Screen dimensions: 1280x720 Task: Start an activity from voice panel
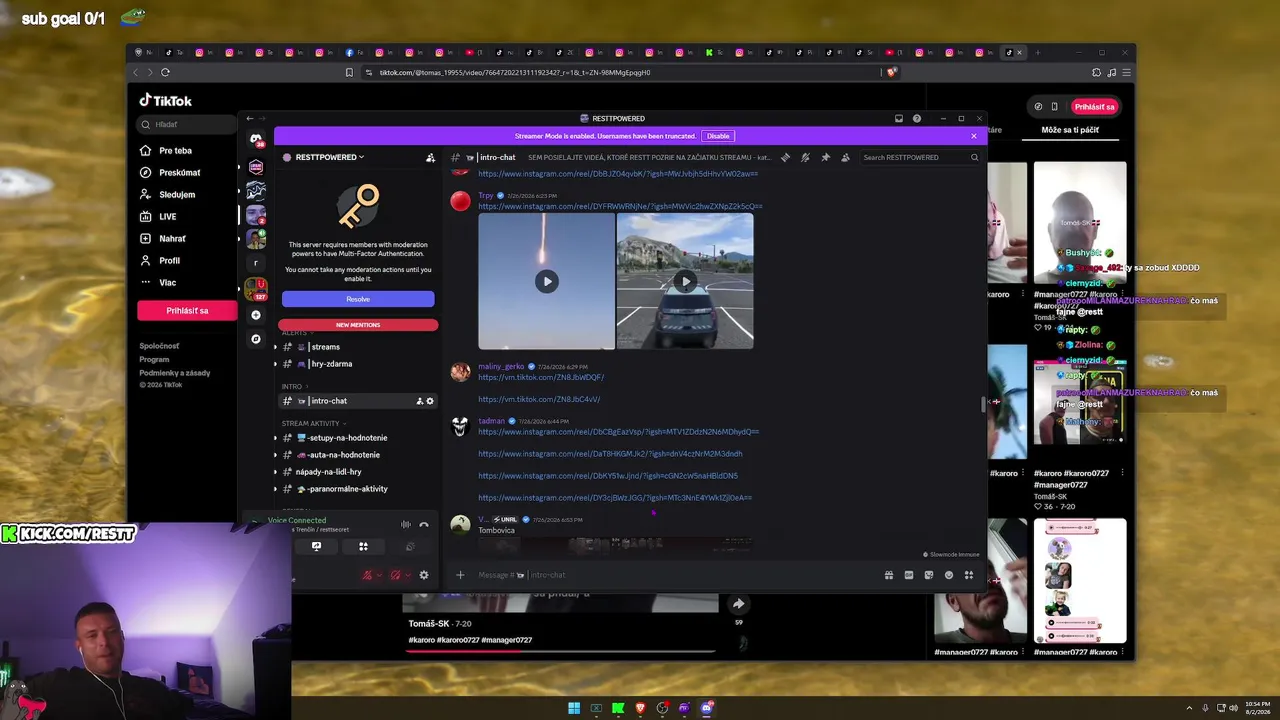click(363, 546)
